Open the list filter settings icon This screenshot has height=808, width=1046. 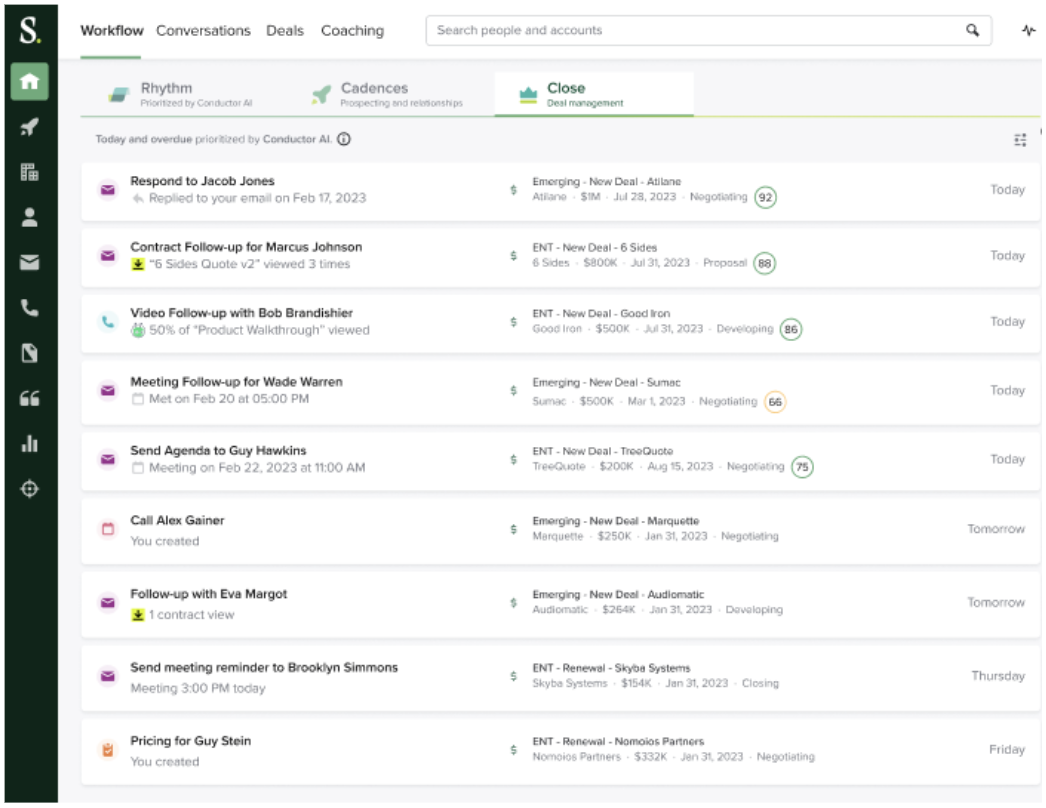(1020, 141)
